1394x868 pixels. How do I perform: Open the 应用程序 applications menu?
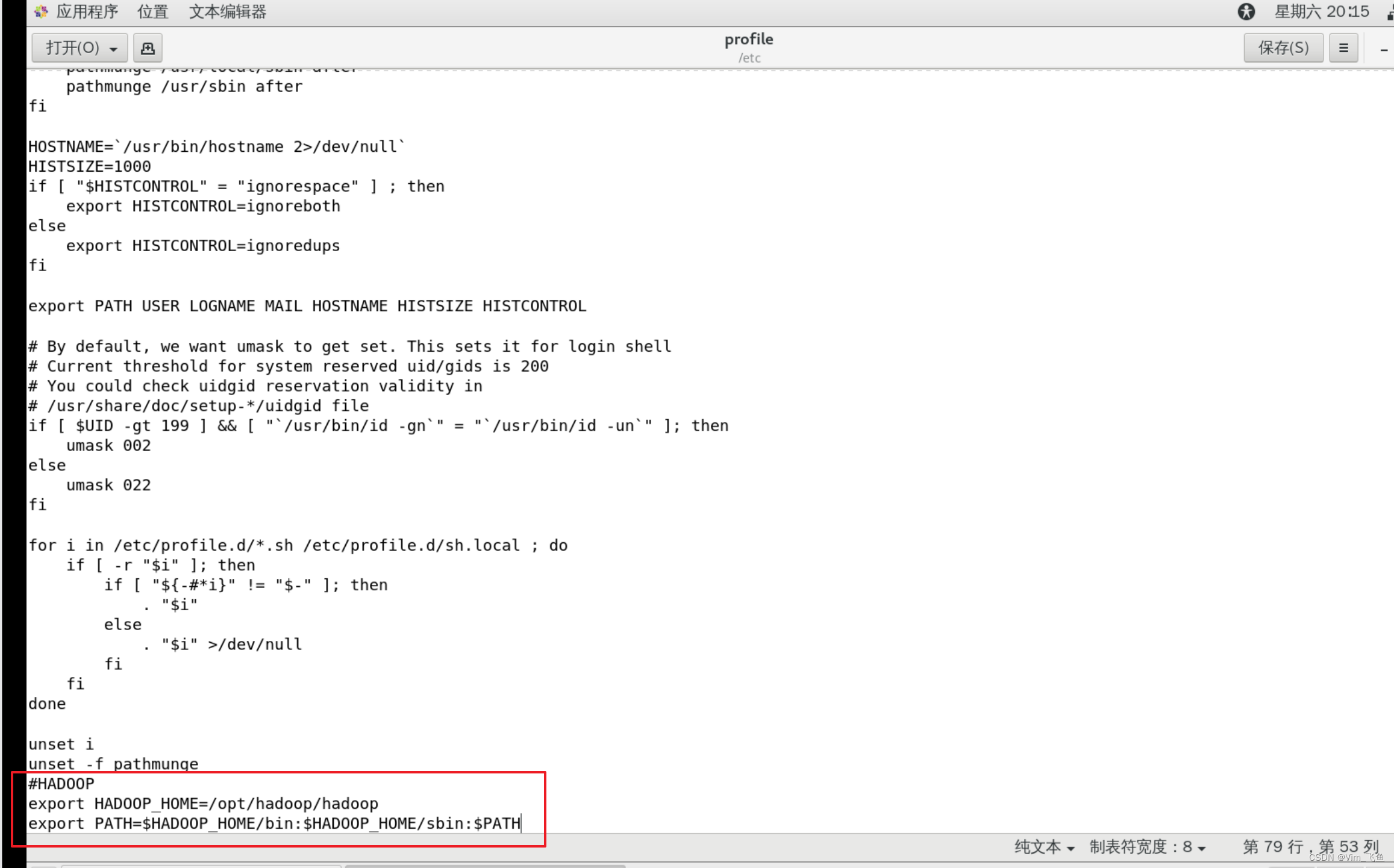point(87,11)
